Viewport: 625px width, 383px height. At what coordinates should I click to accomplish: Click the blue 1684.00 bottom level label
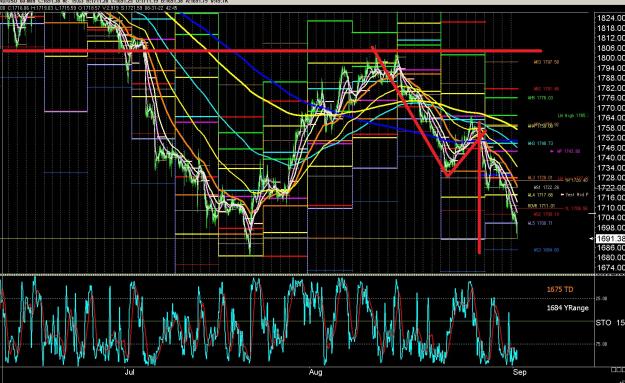pos(546,250)
